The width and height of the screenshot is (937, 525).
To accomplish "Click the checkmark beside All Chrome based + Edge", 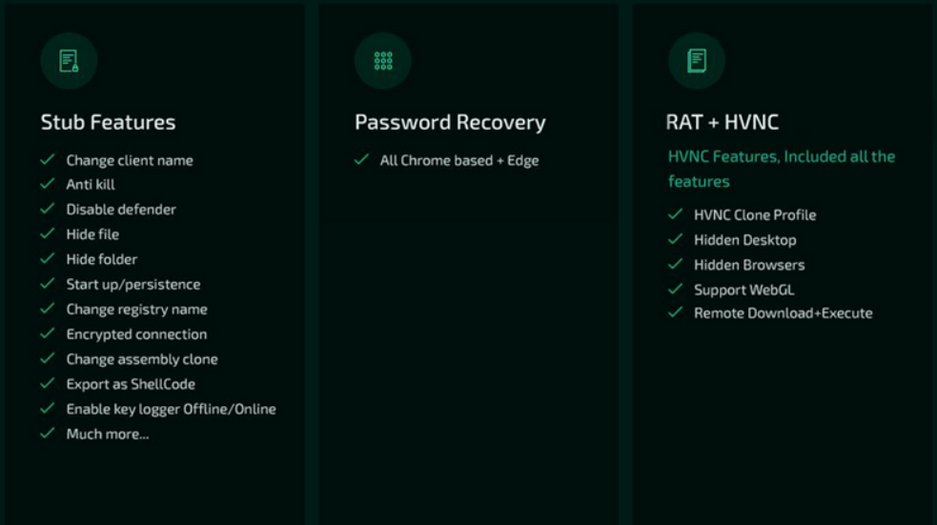I will (x=361, y=160).
